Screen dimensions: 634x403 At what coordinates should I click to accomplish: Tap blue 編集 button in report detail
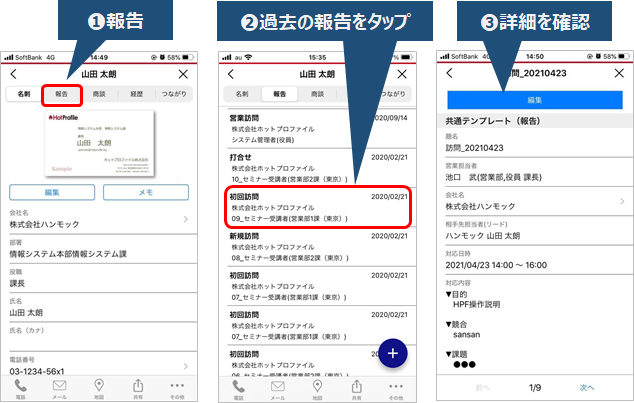535,100
